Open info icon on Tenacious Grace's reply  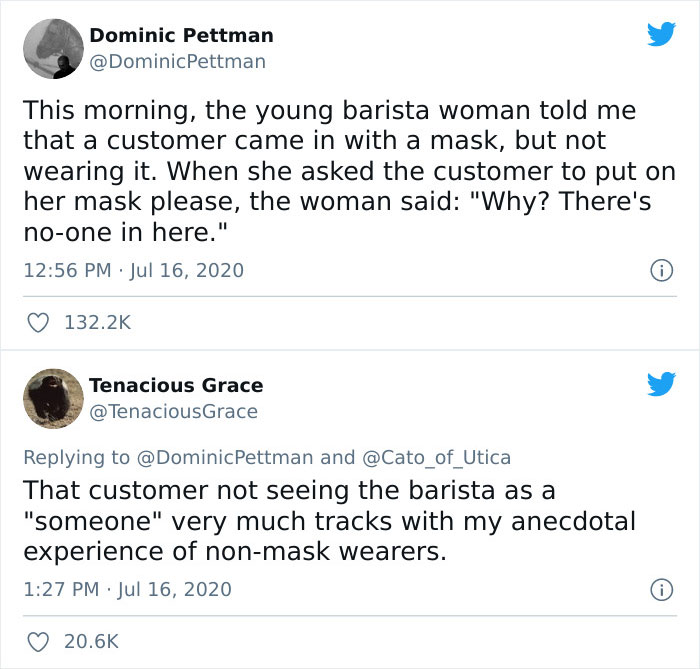pos(661,589)
